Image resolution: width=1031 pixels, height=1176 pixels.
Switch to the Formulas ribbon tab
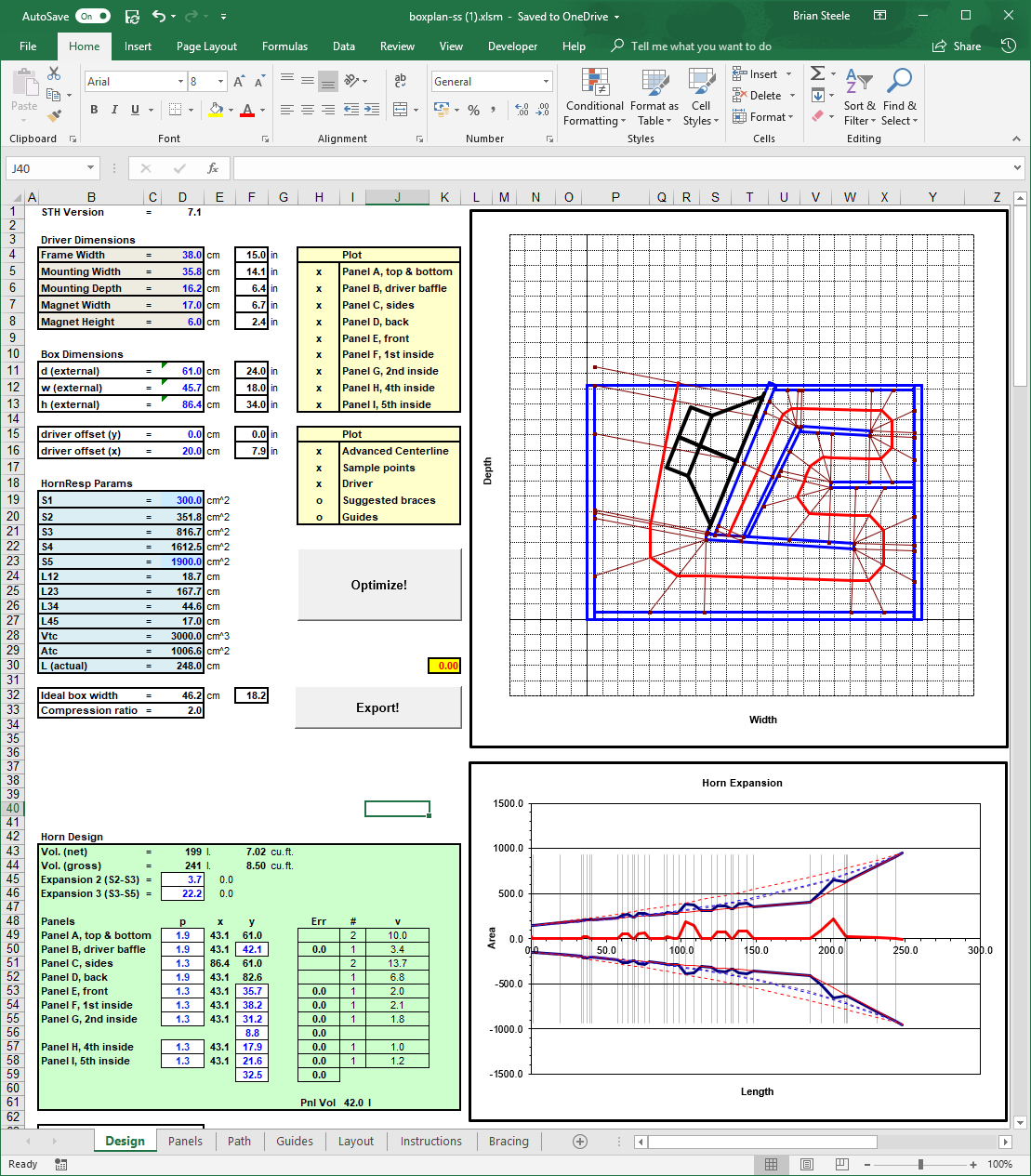[x=284, y=46]
